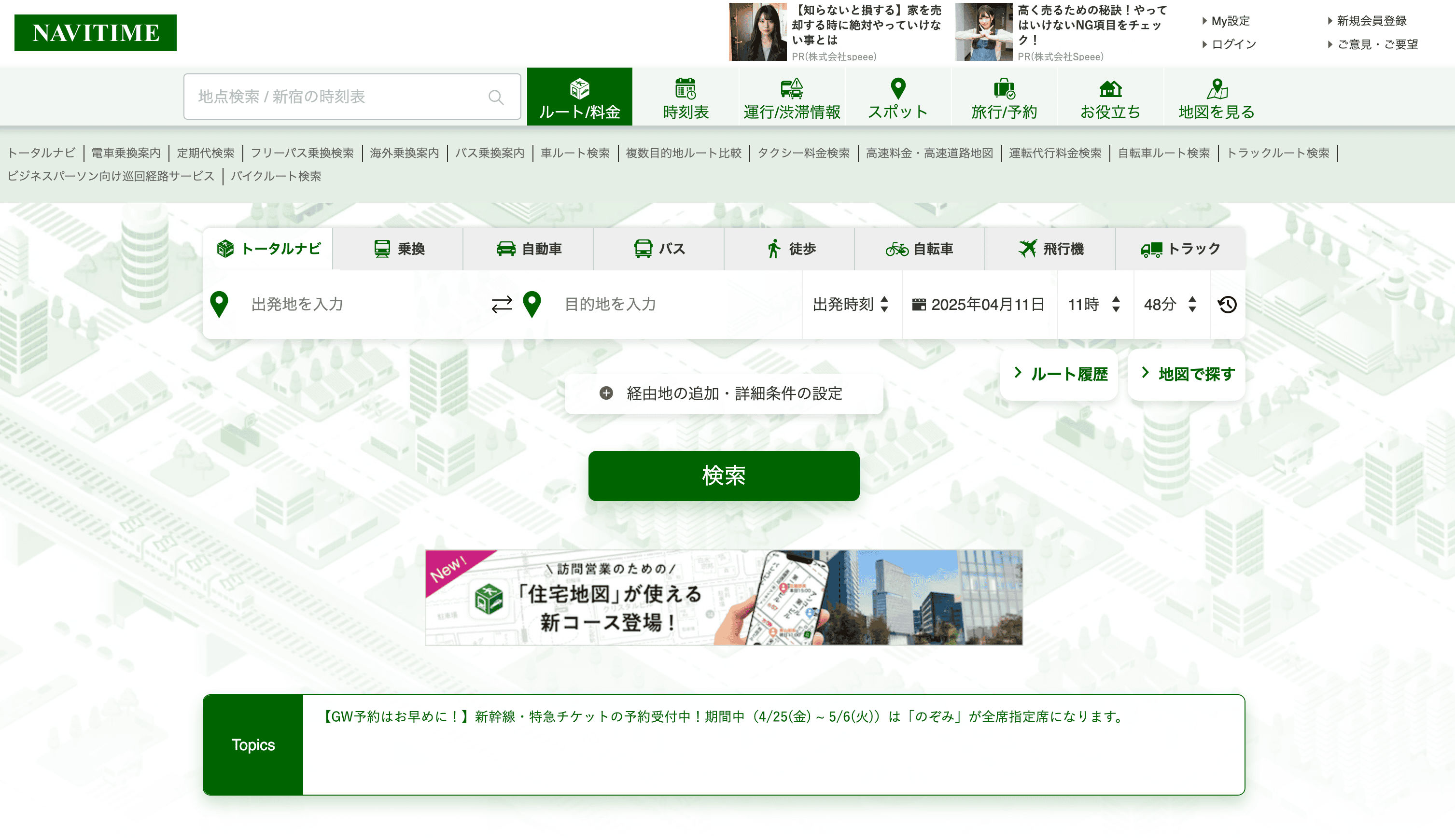The image size is (1455, 840).
Task: Switch to the 自転車 bicycle tab
Action: pos(919,249)
